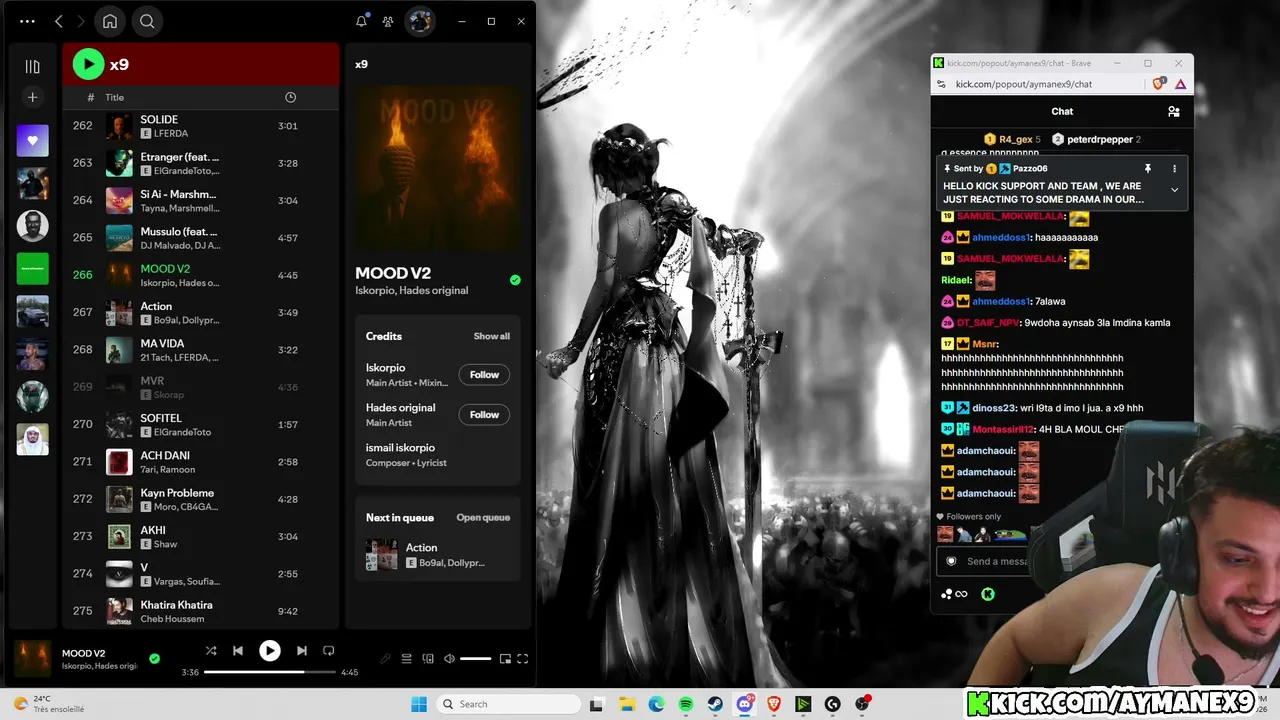
Task: Expand Your Library in the sidebar
Action: 32,66
